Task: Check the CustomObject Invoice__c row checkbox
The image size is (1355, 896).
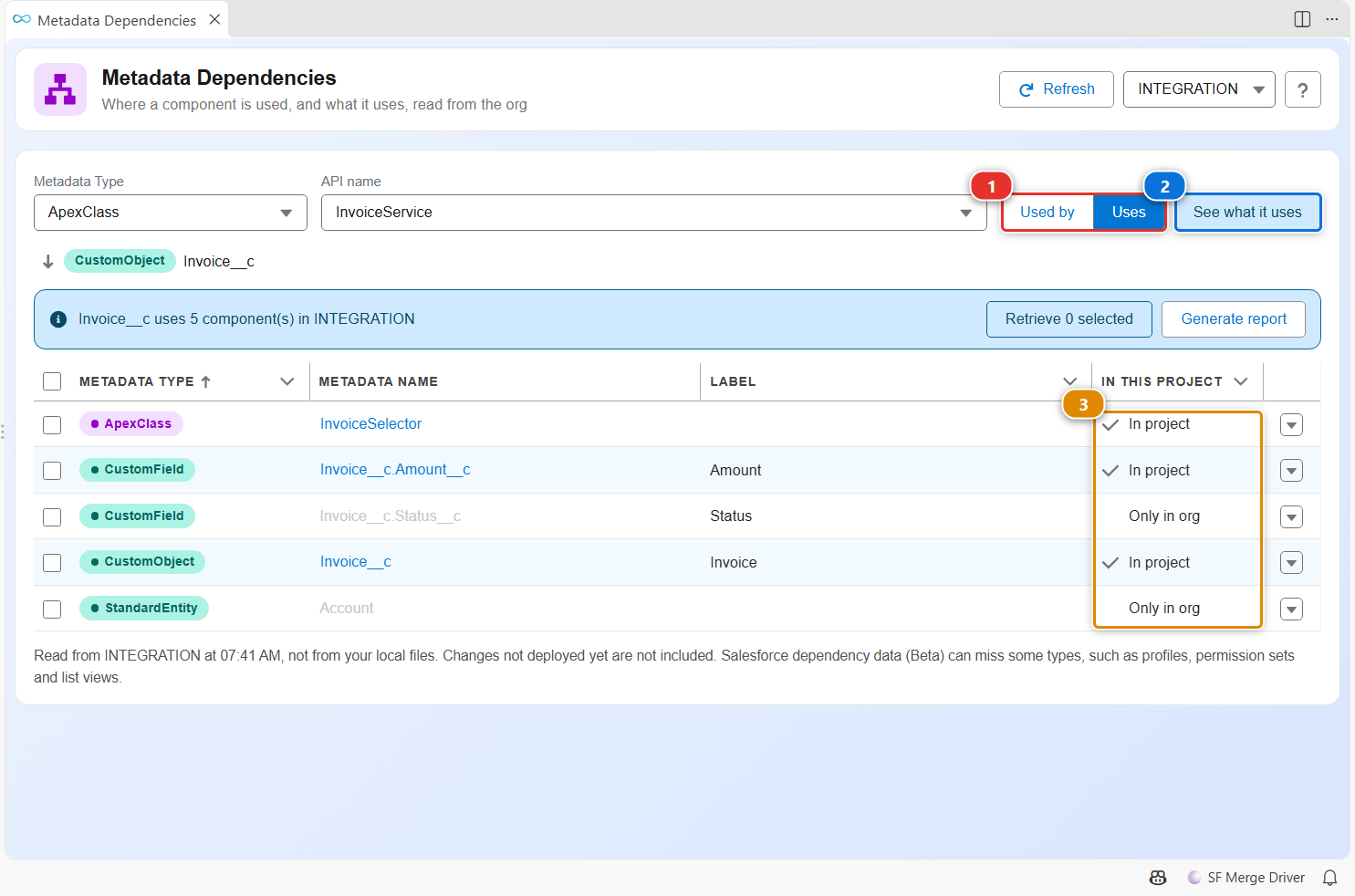Action: pyautogui.click(x=52, y=563)
